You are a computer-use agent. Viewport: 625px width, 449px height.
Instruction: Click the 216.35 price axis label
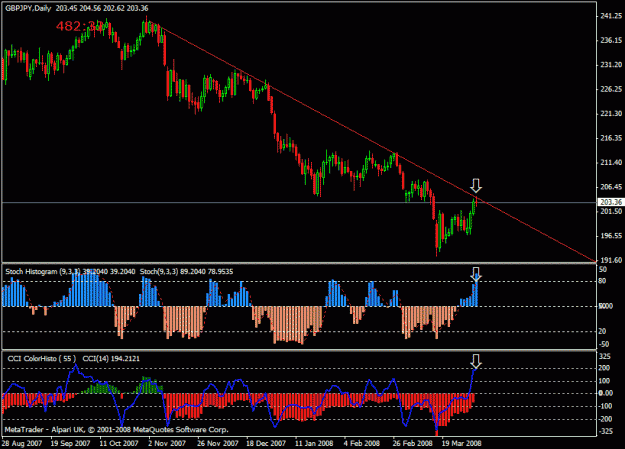pos(611,138)
